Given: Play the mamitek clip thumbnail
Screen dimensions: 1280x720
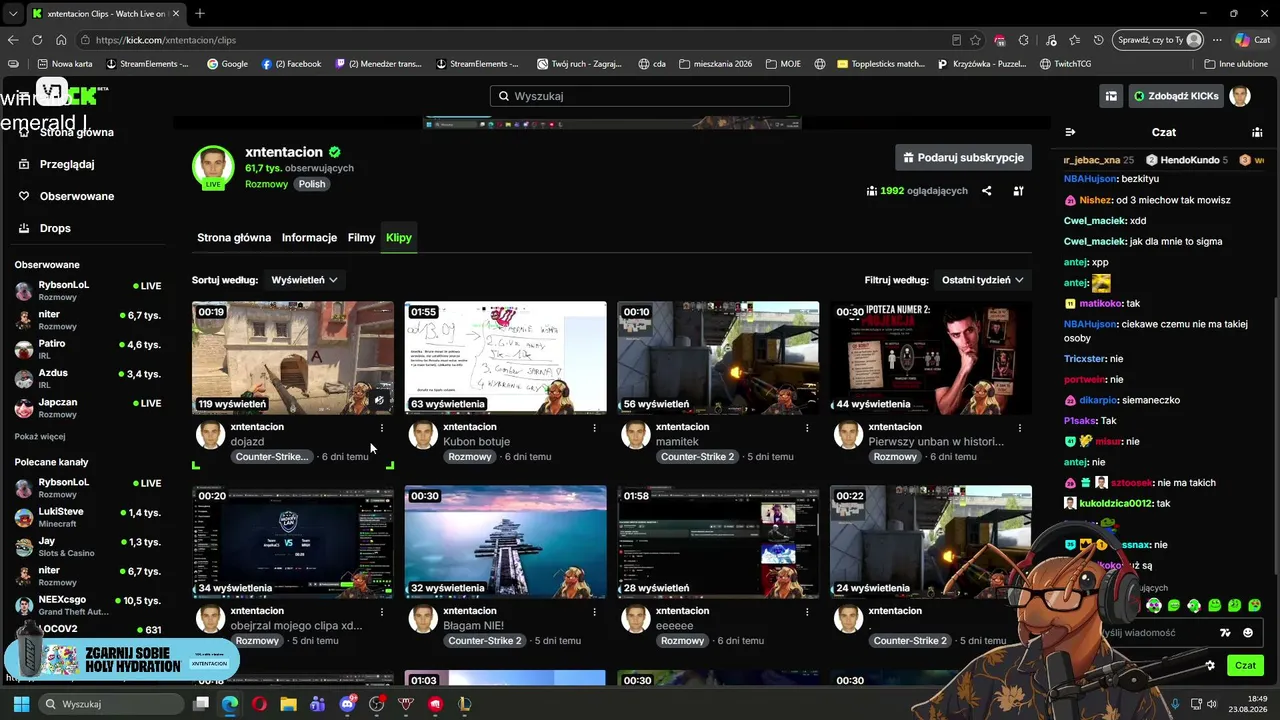Looking at the screenshot, I should [718, 358].
